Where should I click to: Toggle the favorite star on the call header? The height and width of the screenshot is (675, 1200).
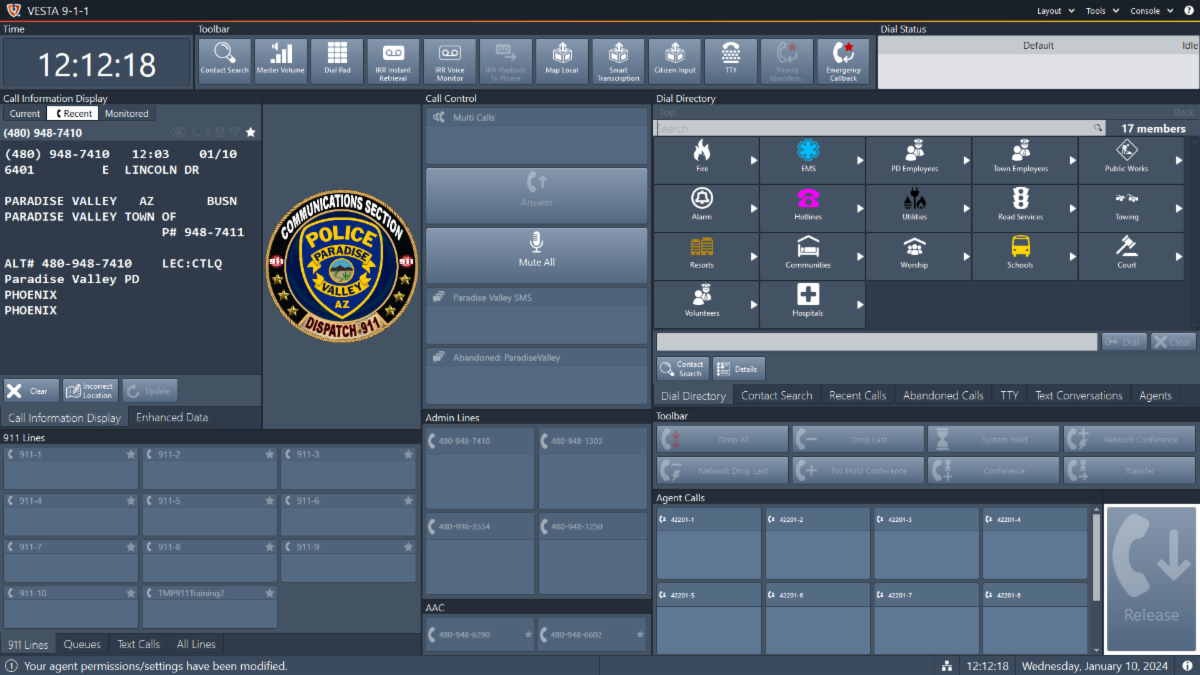[251, 132]
